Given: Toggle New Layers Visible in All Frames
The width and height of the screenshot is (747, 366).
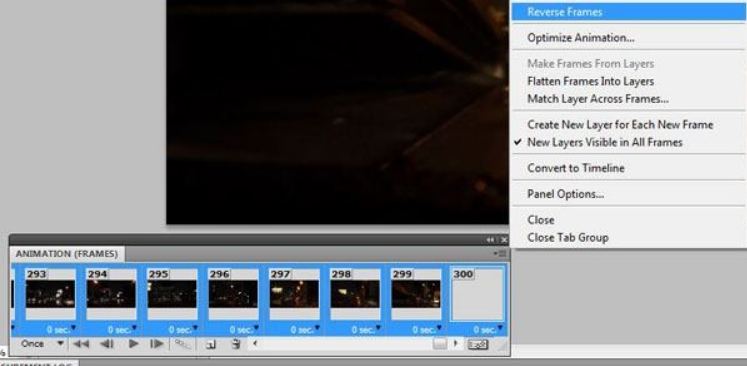Looking at the screenshot, I should pos(629,142).
